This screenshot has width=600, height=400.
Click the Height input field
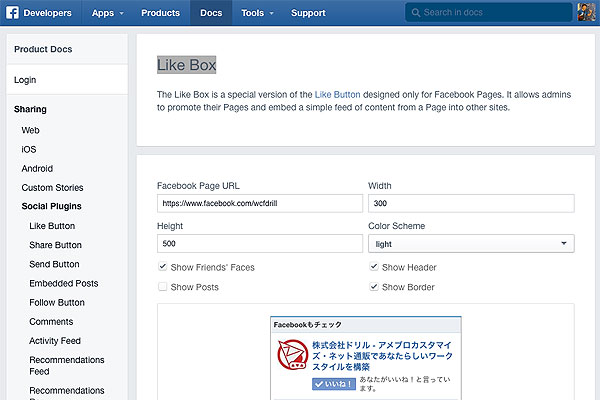(260, 243)
